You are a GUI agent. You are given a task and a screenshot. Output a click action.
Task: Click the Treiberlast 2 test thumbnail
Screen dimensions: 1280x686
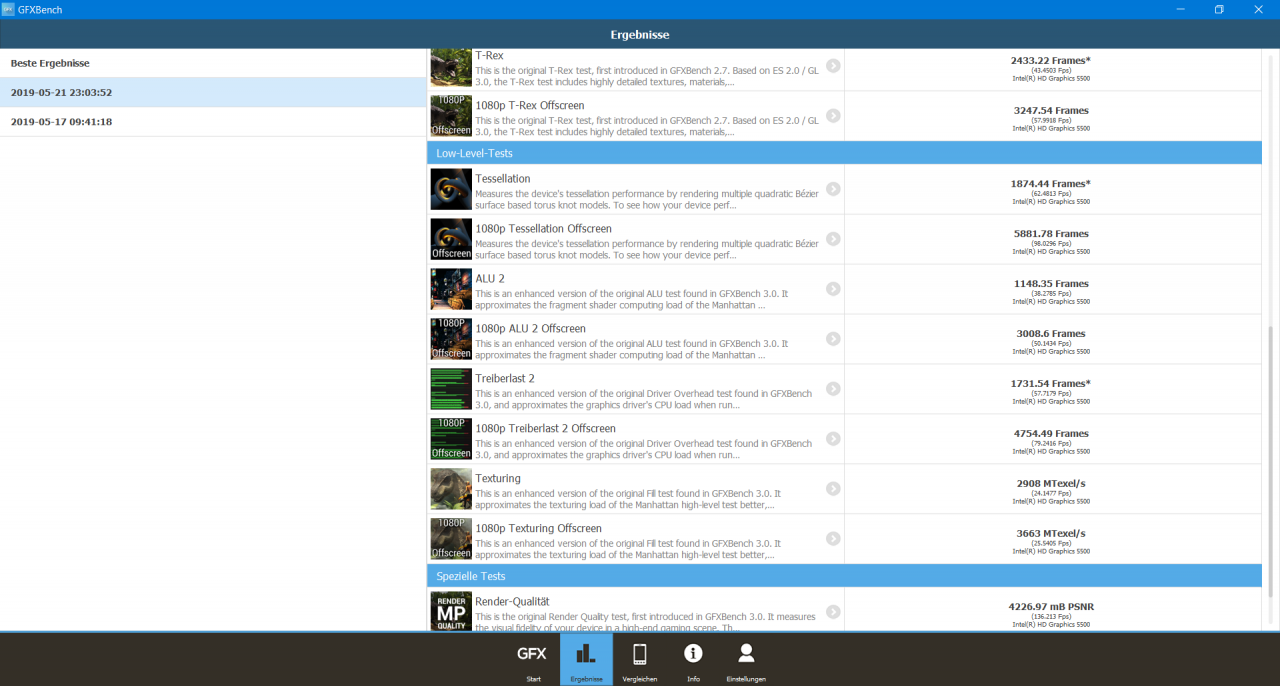451,389
